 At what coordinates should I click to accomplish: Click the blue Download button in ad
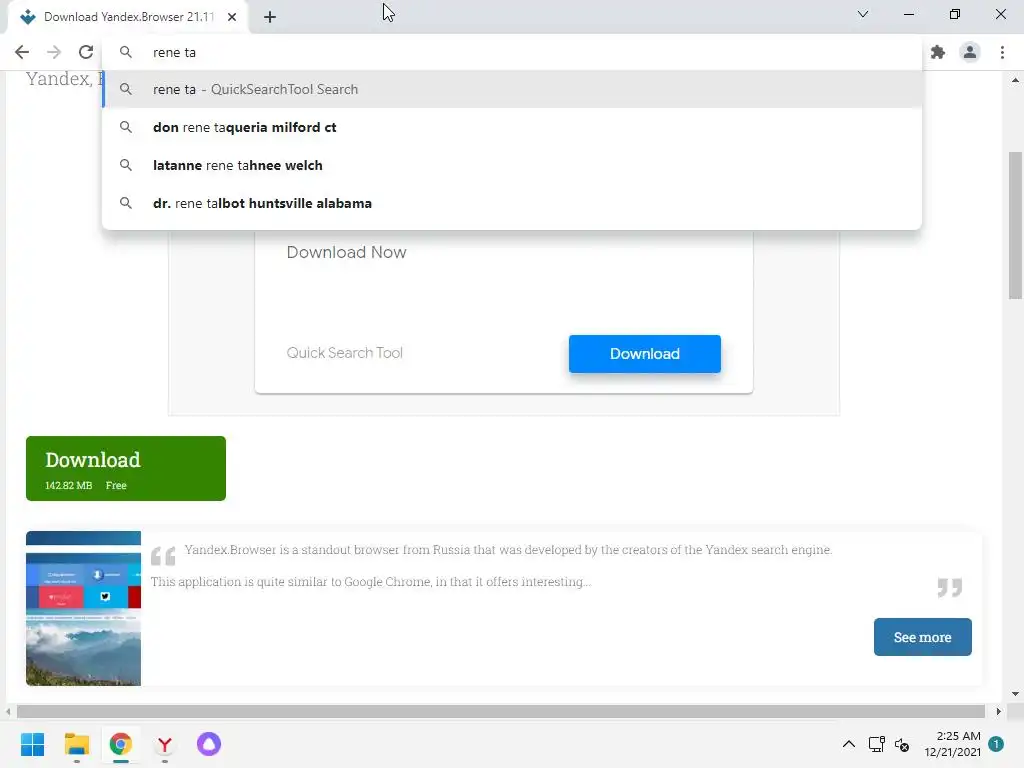pos(645,354)
